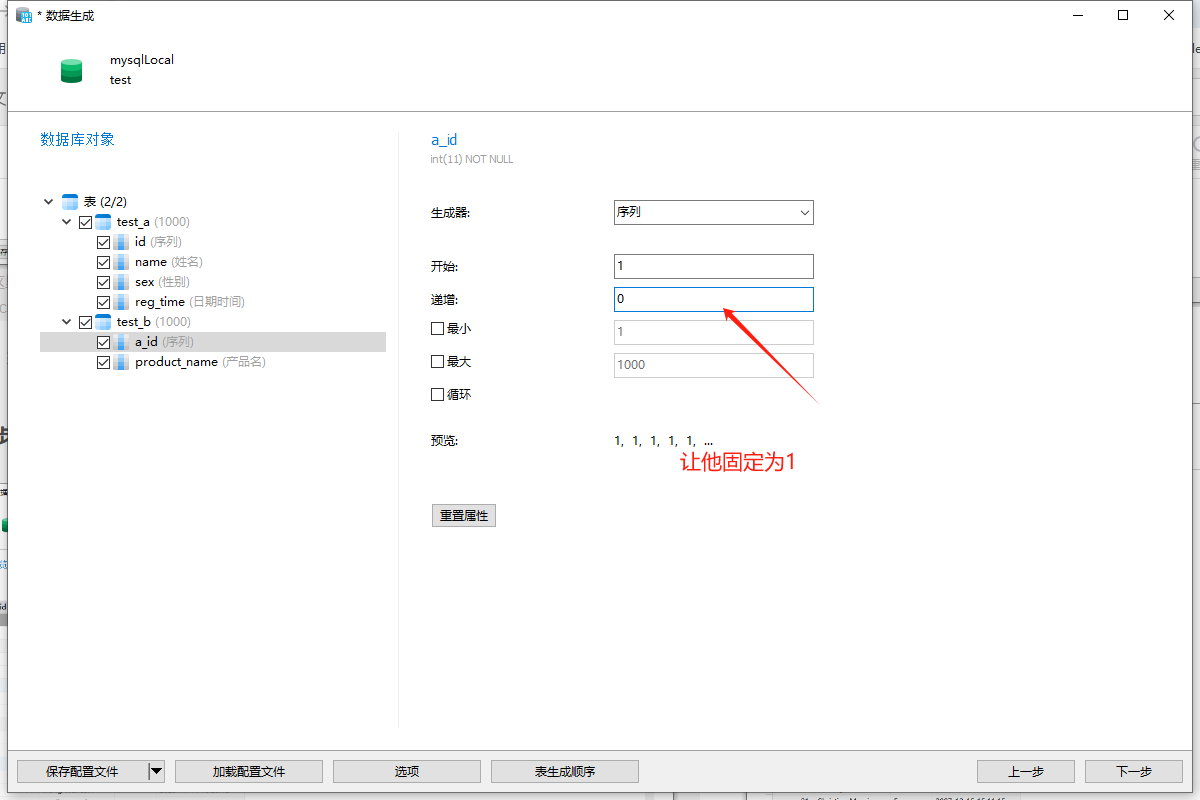
Task: Uncheck the a_id column checkbox
Action: (103, 342)
